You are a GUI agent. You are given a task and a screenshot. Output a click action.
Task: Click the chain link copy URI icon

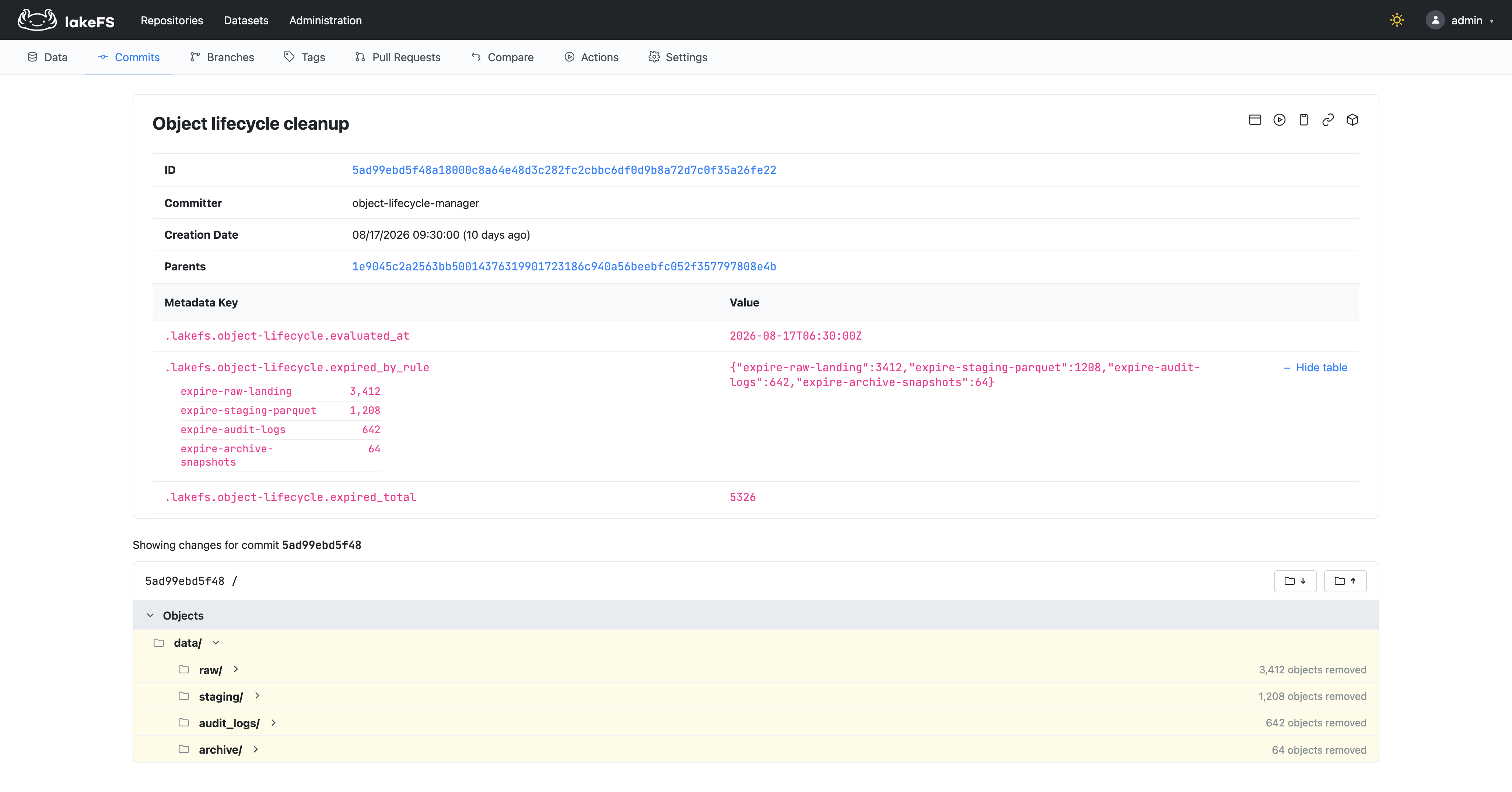(x=1328, y=120)
